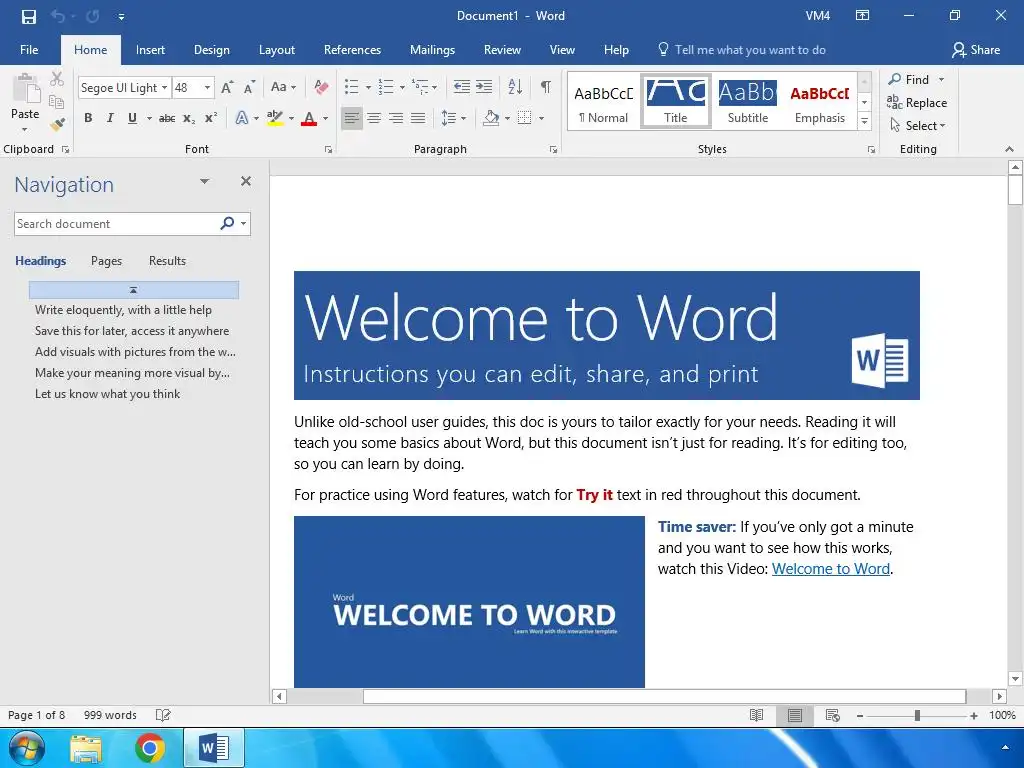Jump to beginning in Headings list
Viewport: 1024px width, 768px height.
click(134, 289)
